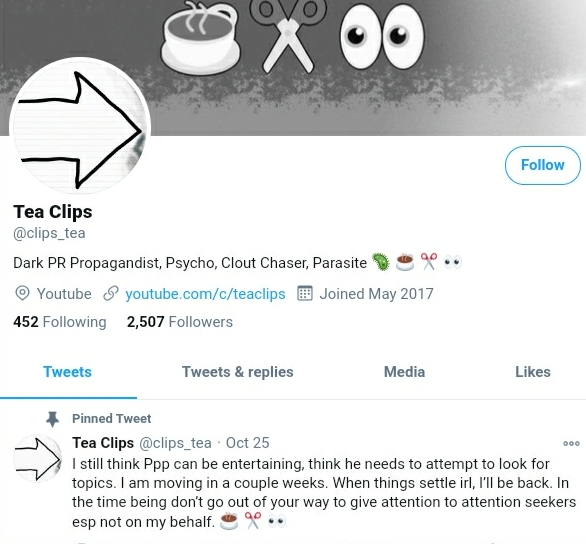The width and height of the screenshot is (586, 544).
Task: Click the scissors emoji in the bio
Action: point(429,262)
